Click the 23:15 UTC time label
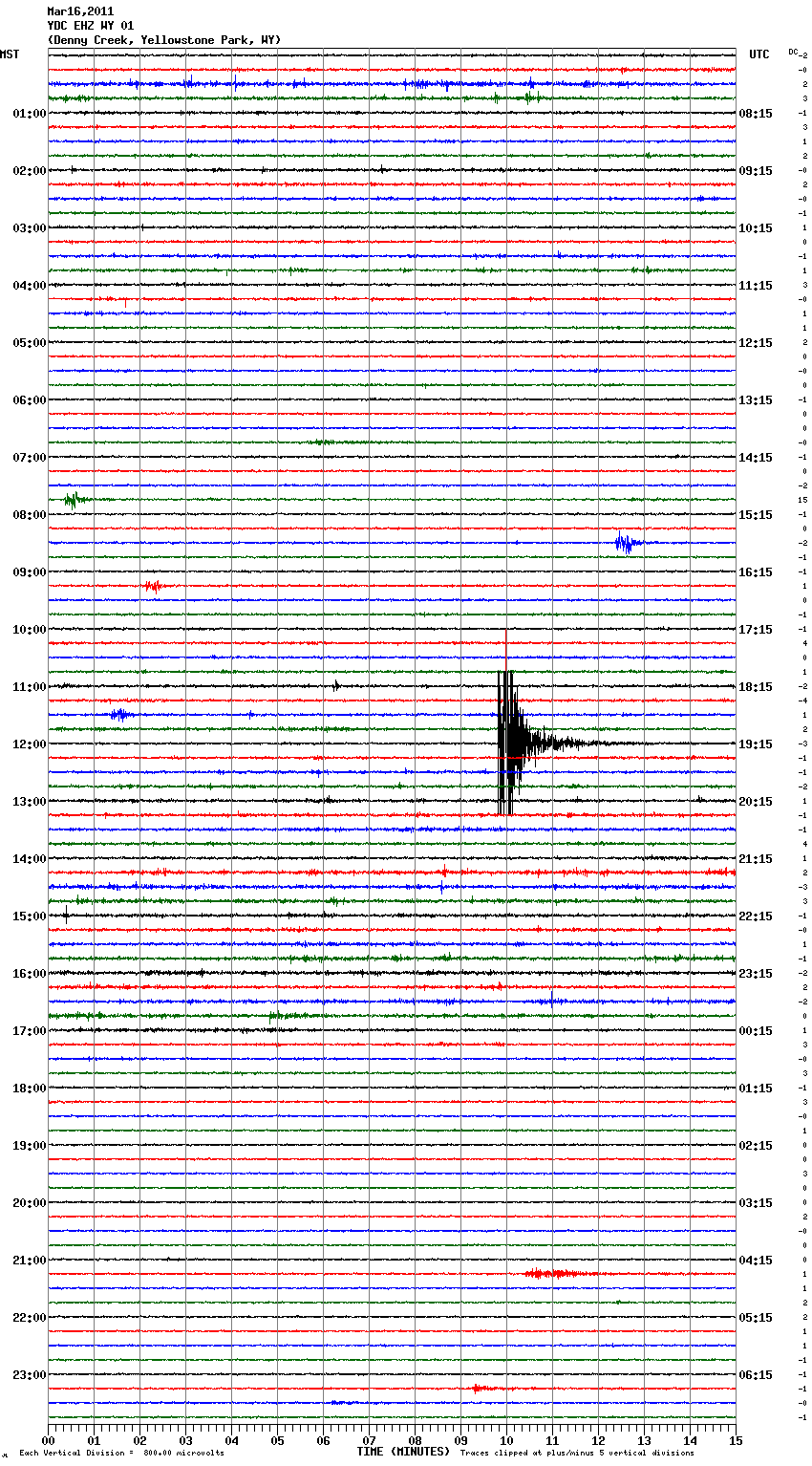The image size is (812, 1466). click(x=756, y=974)
